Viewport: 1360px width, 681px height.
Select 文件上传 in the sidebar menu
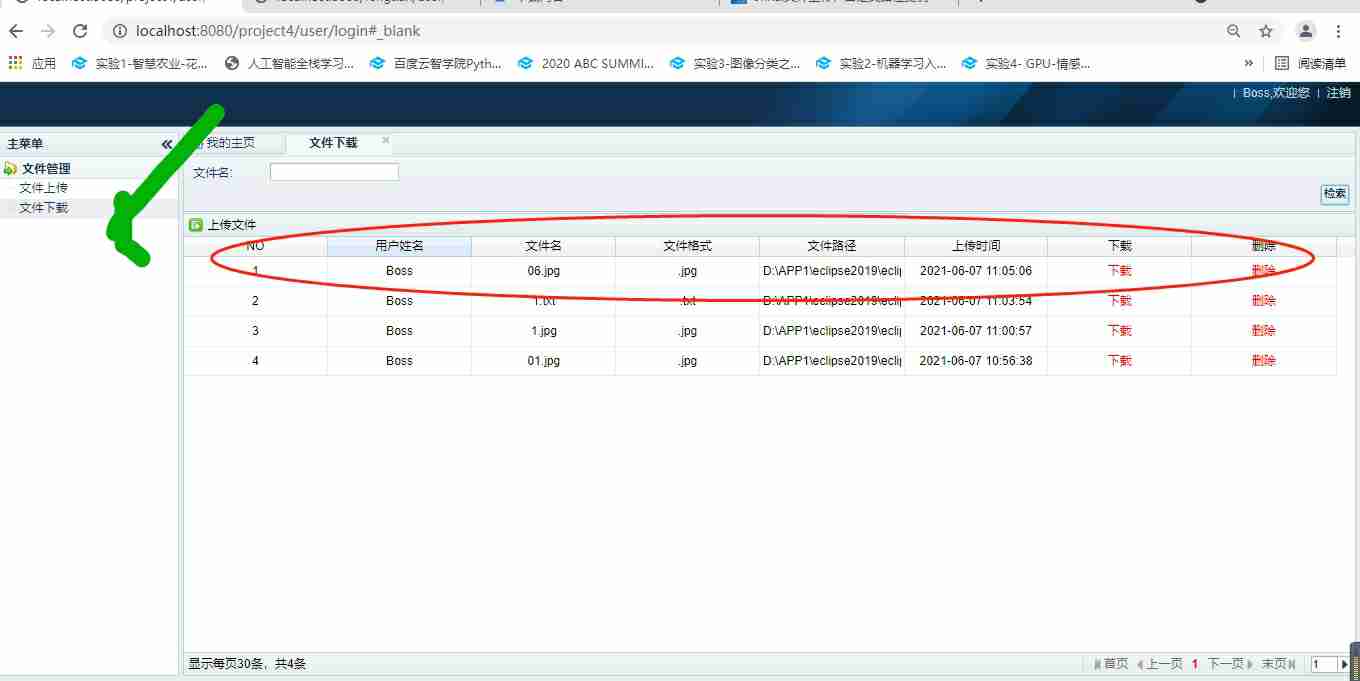(x=44, y=188)
